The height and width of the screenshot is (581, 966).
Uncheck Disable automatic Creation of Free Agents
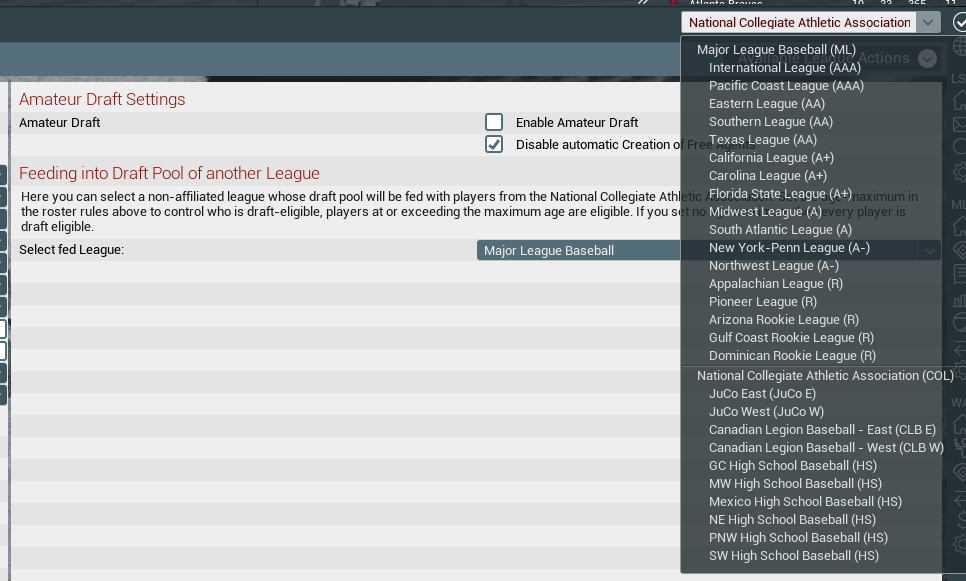[493, 144]
